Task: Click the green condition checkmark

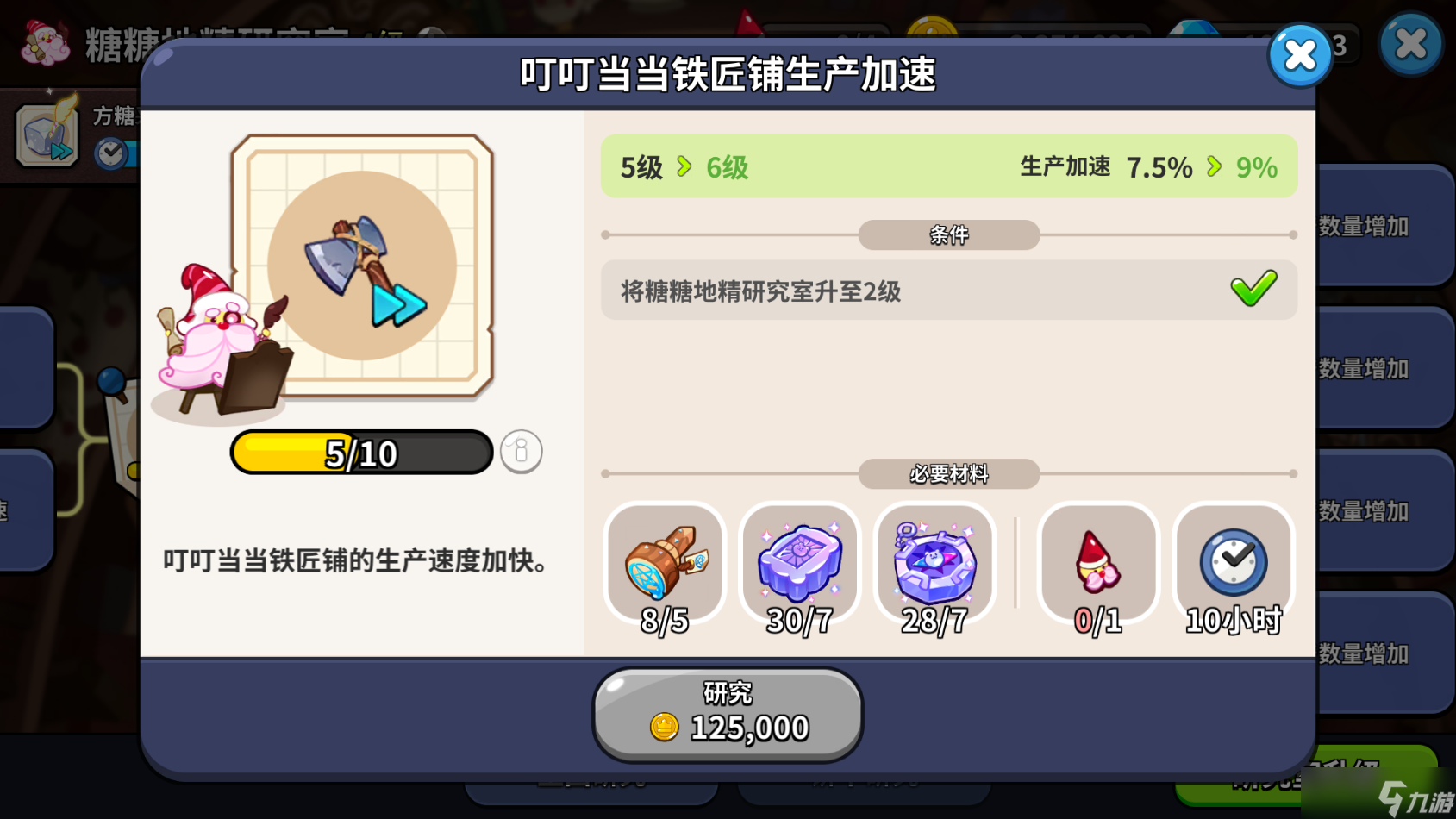Action: tap(1253, 289)
